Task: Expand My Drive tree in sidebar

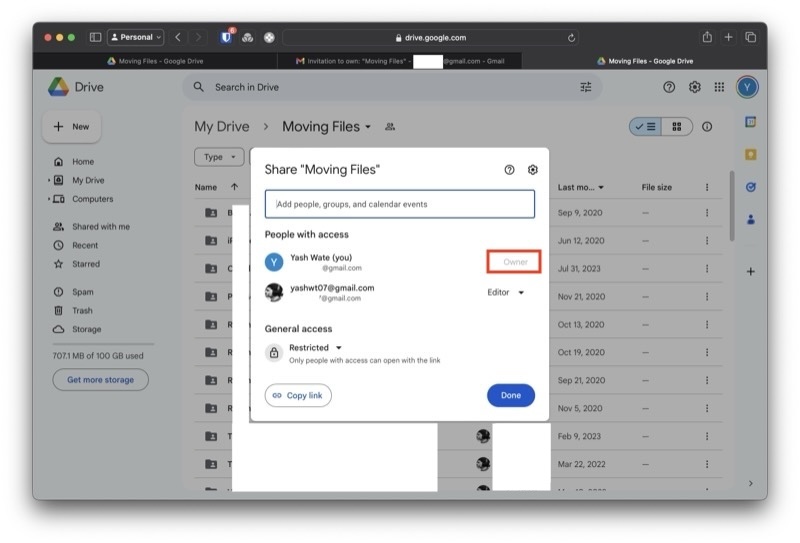Action: [49, 180]
